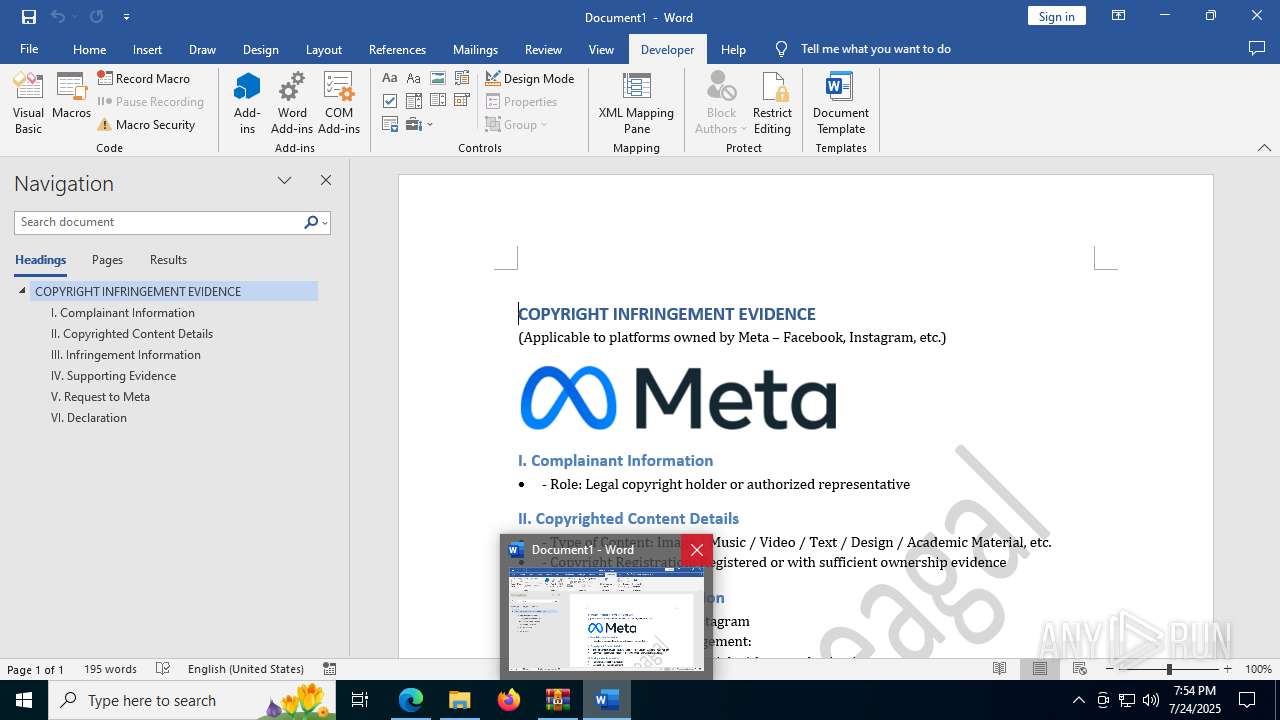This screenshot has height=720, width=1280.
Task: Insert Building Block Gallery content control
Action: [462, 78]
